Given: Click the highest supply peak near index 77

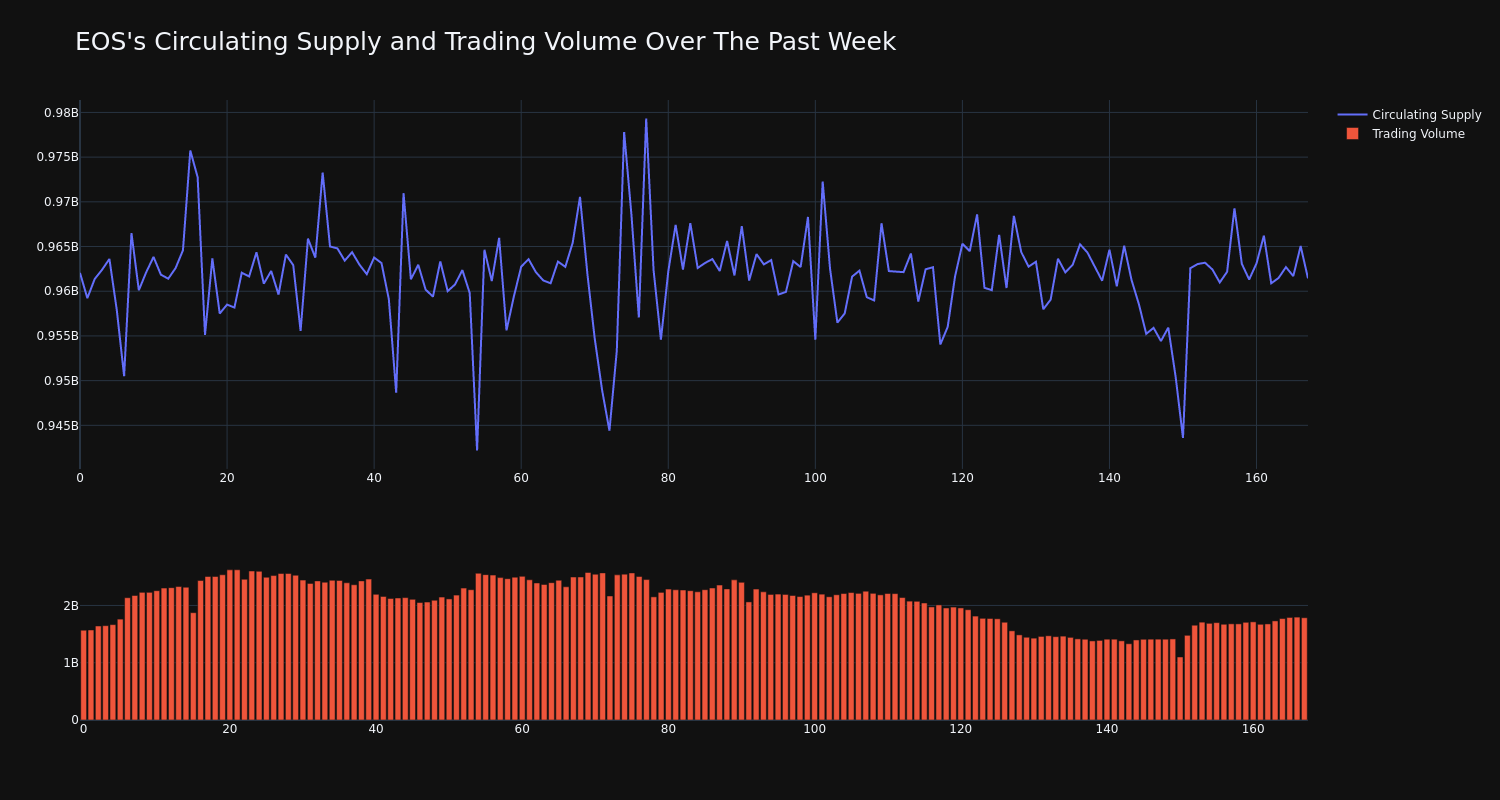Looking at the screenshot, I should pos(646,119).
